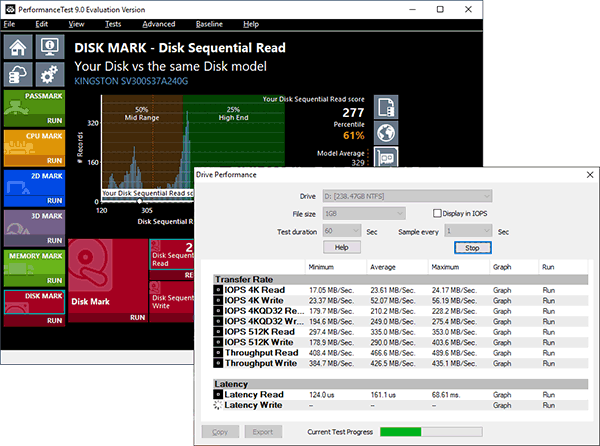Open Graph for Throughput Write
The height and width of the screenshot is (446, 600).
pyautogui.click(x=502, y=363)
